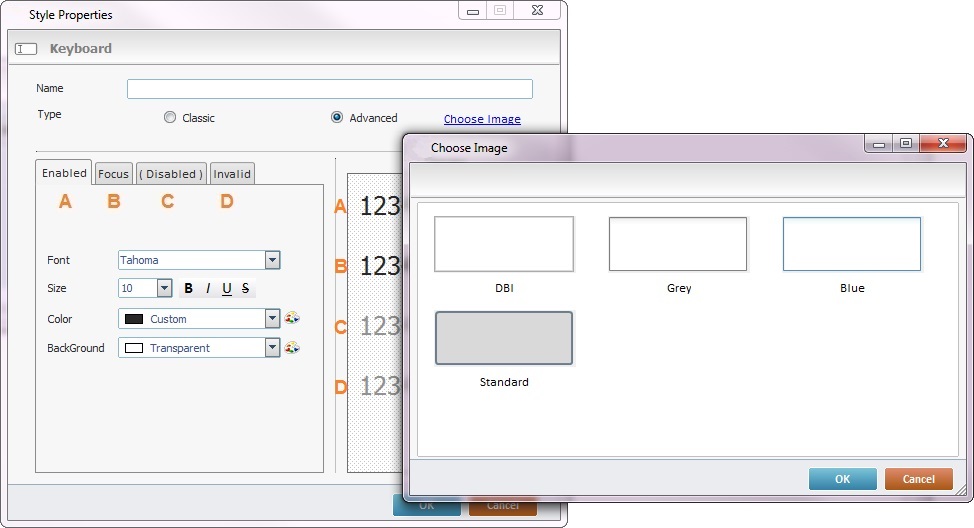Maximize the Choose Image dialog
The width and height of the screenshot is (974, 528).
click(906, 143)
